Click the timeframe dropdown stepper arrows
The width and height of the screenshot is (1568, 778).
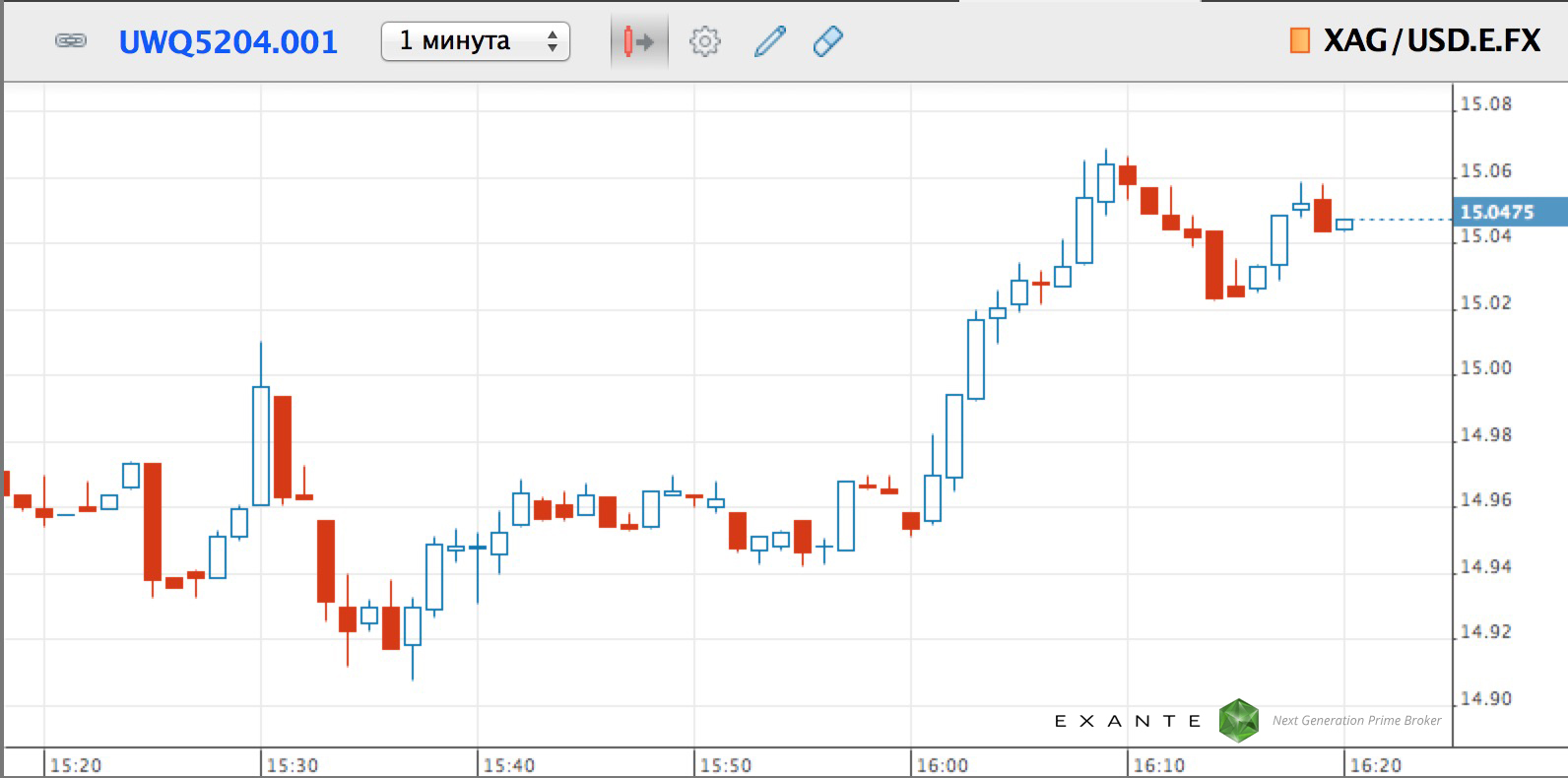pos(553,41)
